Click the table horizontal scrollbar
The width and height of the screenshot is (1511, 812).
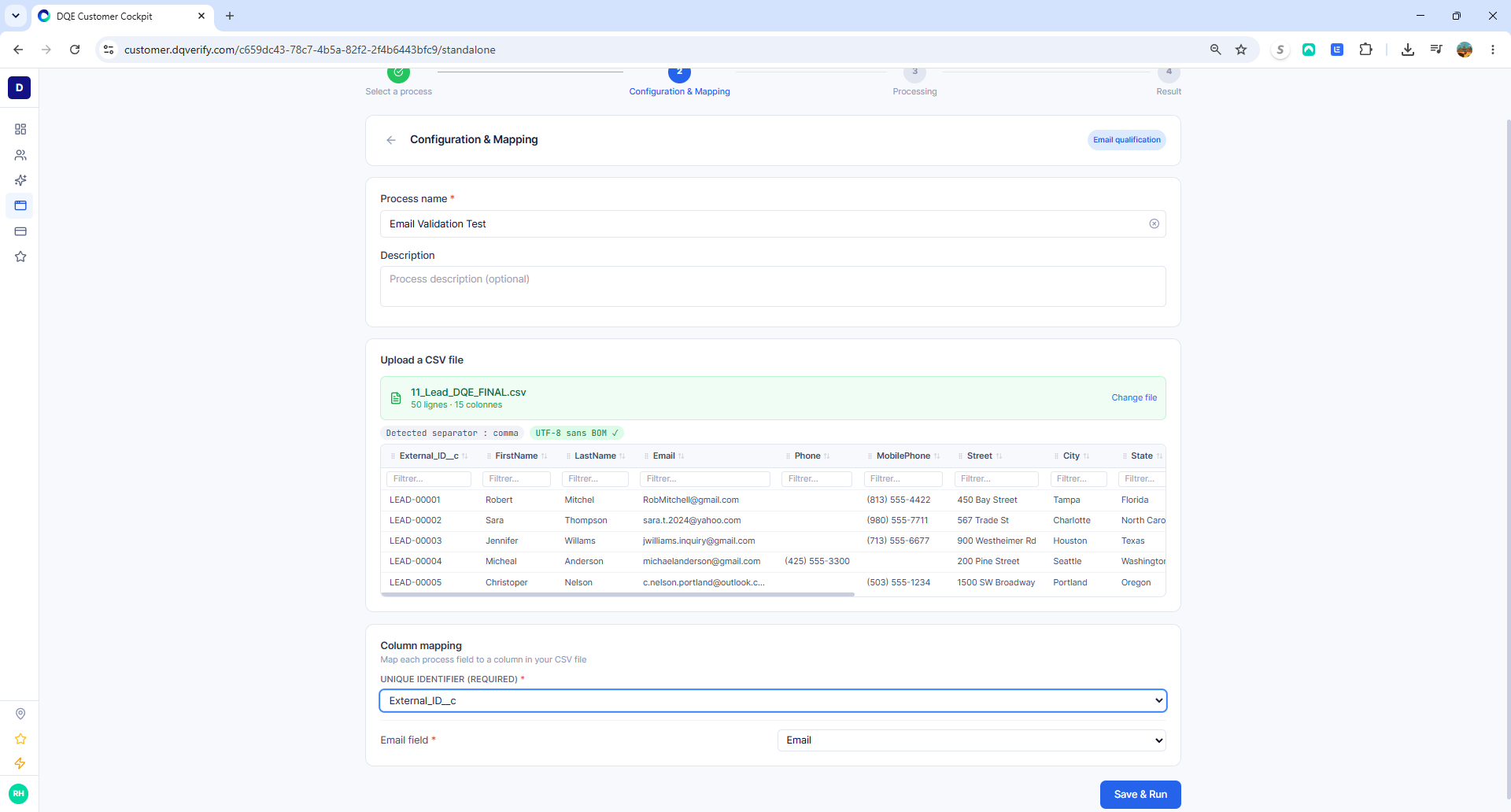click(618, 595)
